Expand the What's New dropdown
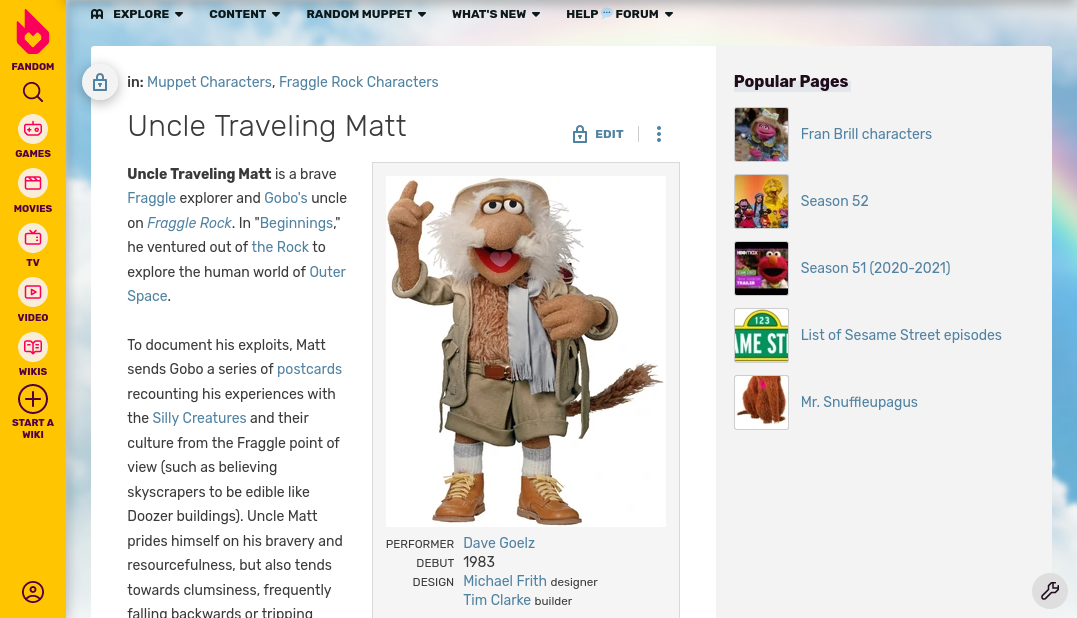Viewport: 1077px width, 618px height. 496,14
